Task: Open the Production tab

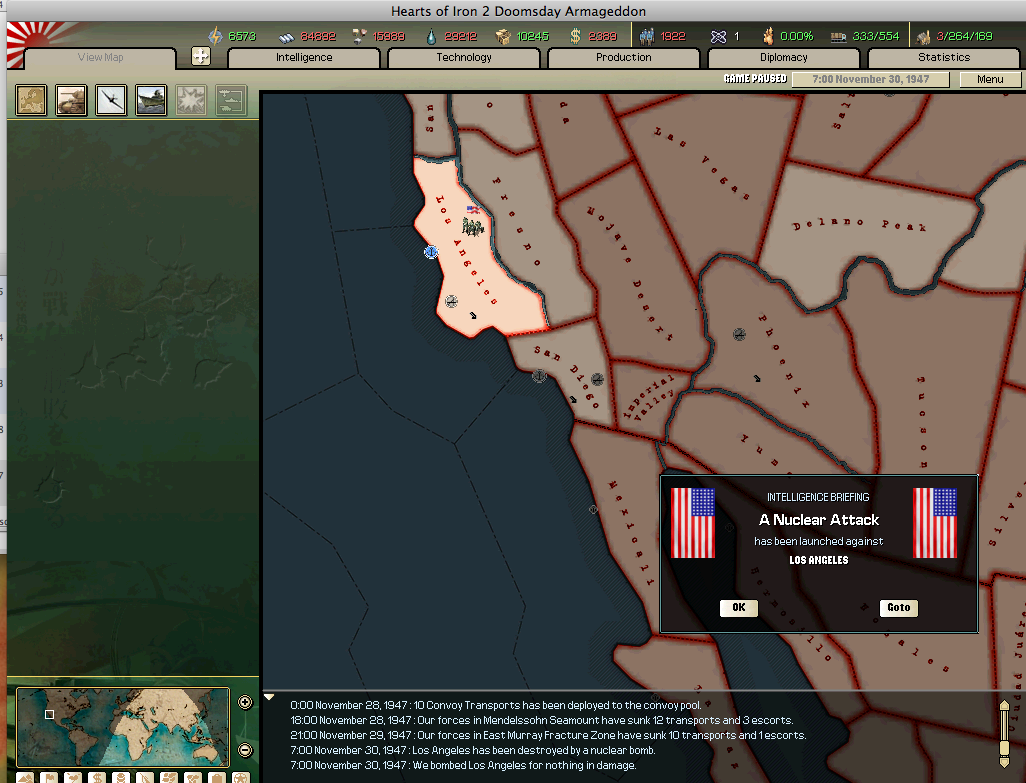Action: tap(624, 58)
